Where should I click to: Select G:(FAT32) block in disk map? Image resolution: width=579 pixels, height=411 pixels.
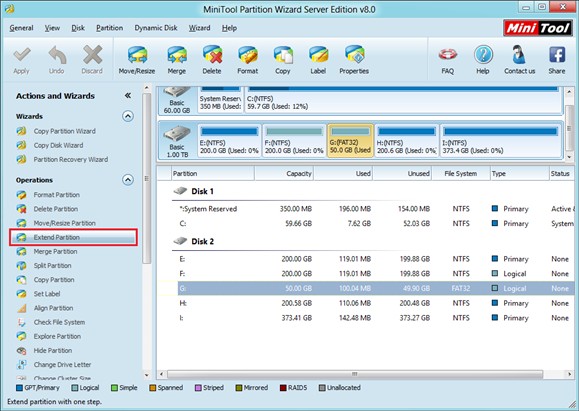tap(350, 141)
